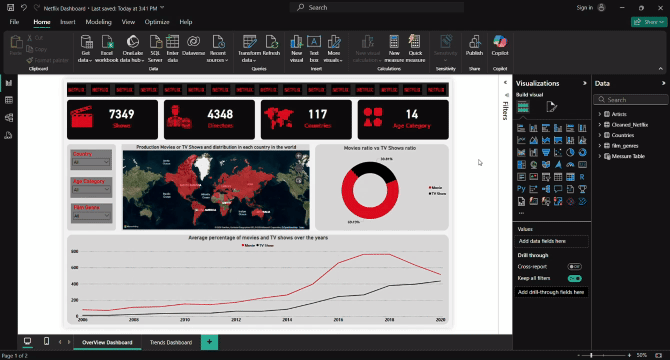Image resolution: width=670 pixels, height=360 pixels.
Task: Click the title bar Search field
Action: (x=376, y=8)
